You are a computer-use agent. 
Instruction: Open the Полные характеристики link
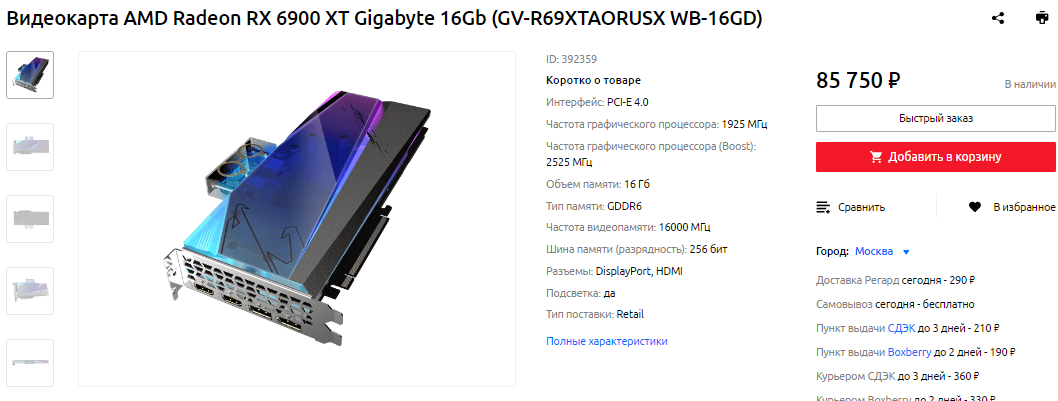607,342
